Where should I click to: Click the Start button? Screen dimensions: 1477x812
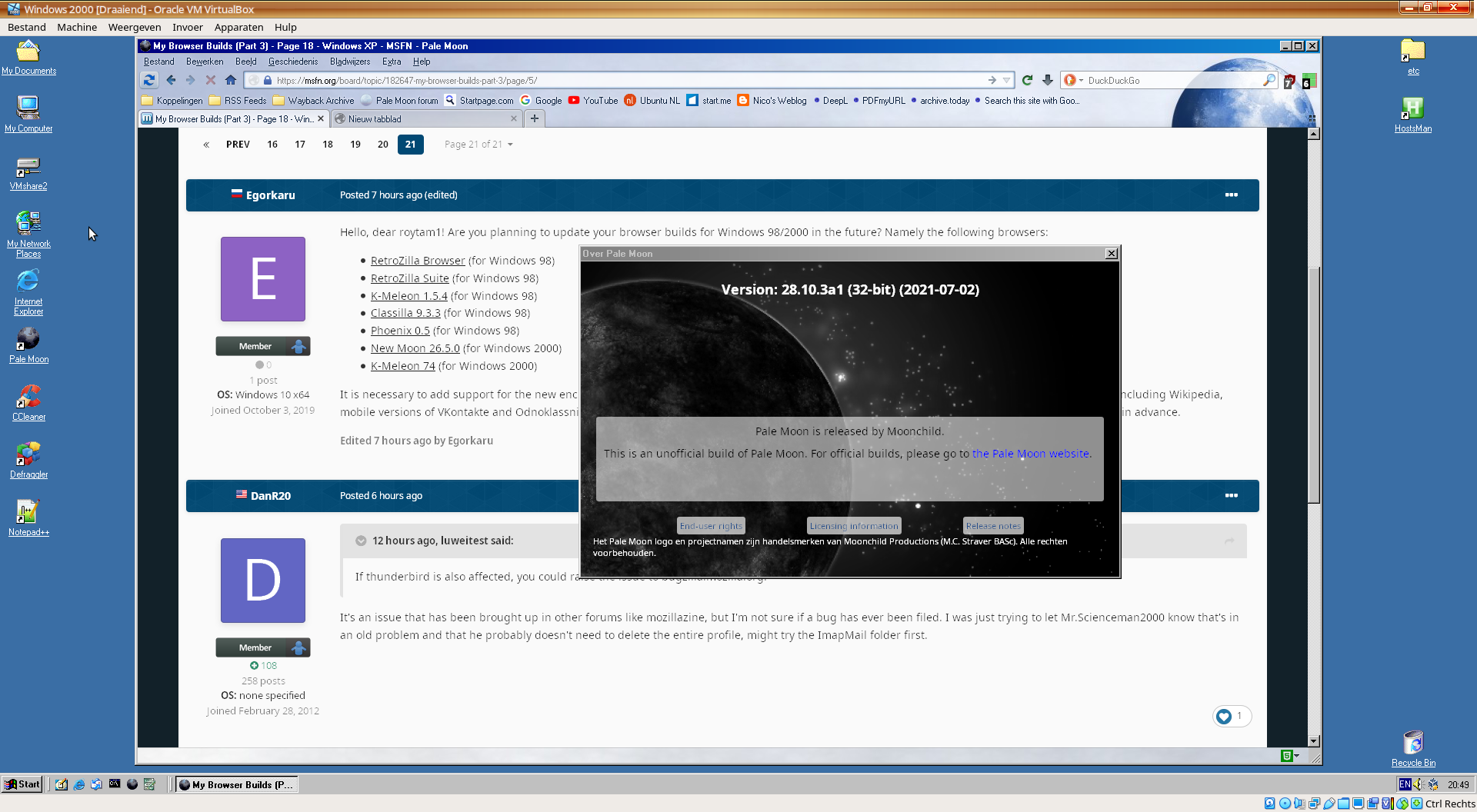(x=22, y=784)
